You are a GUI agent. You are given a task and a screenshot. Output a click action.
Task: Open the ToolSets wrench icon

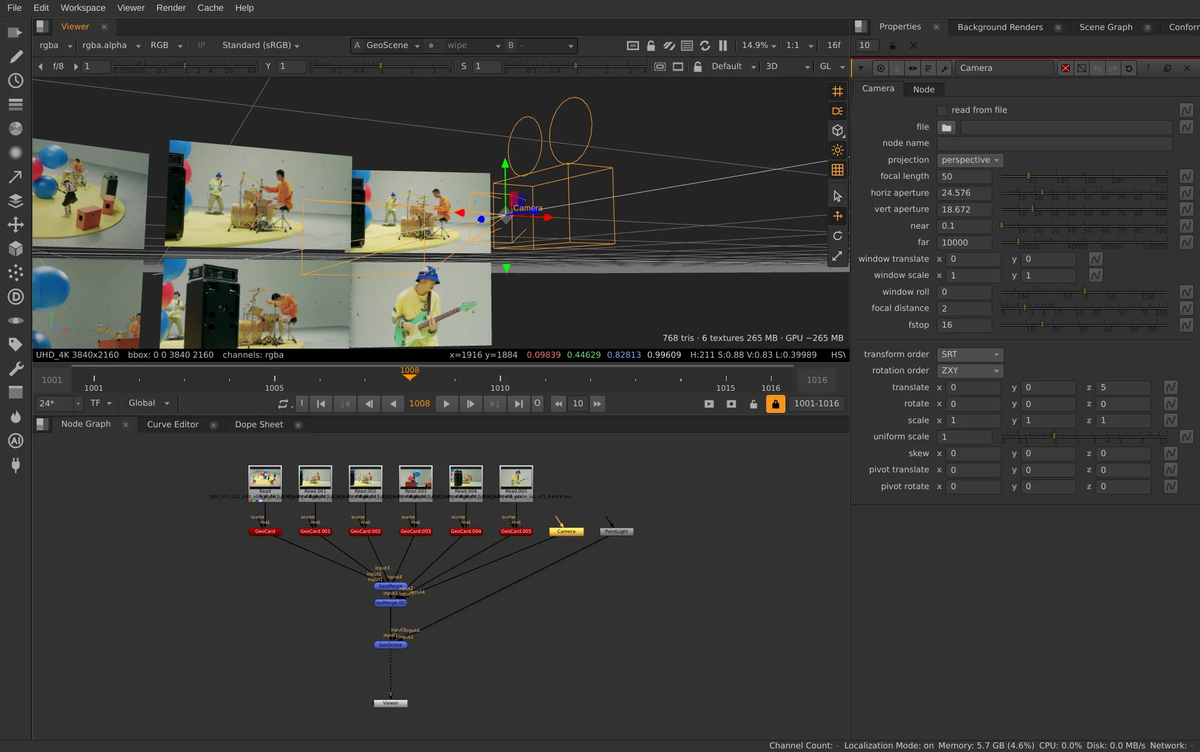(16, 369)
